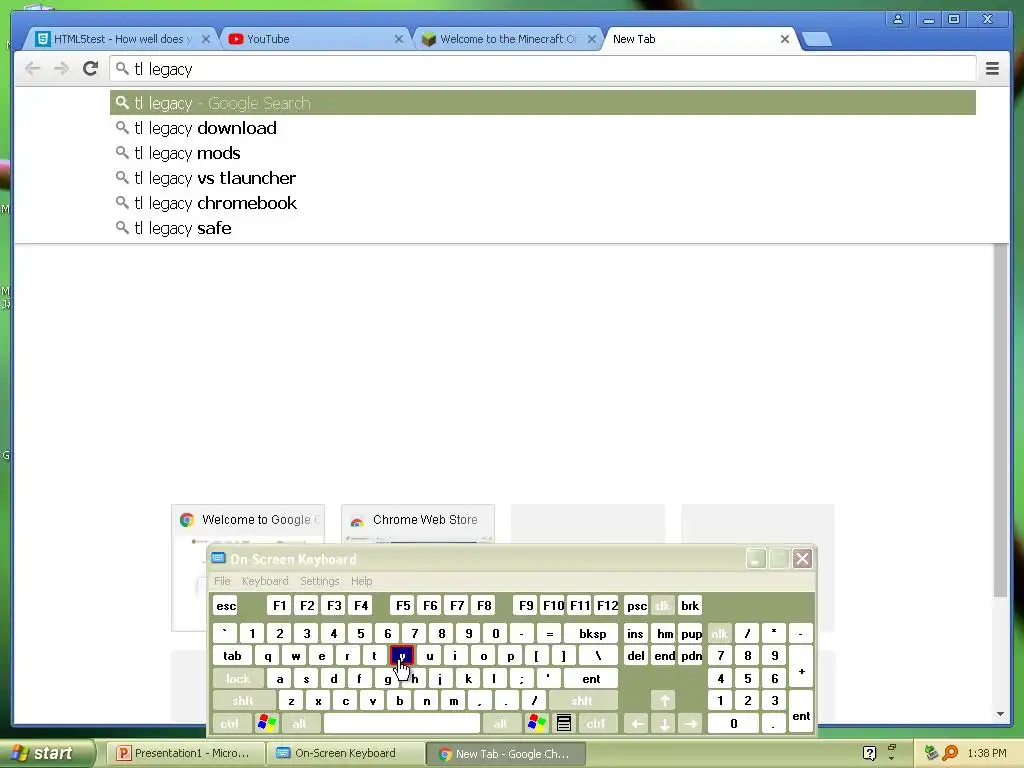Toggle the right ctrl key
1024x768 pixels.
596,724
